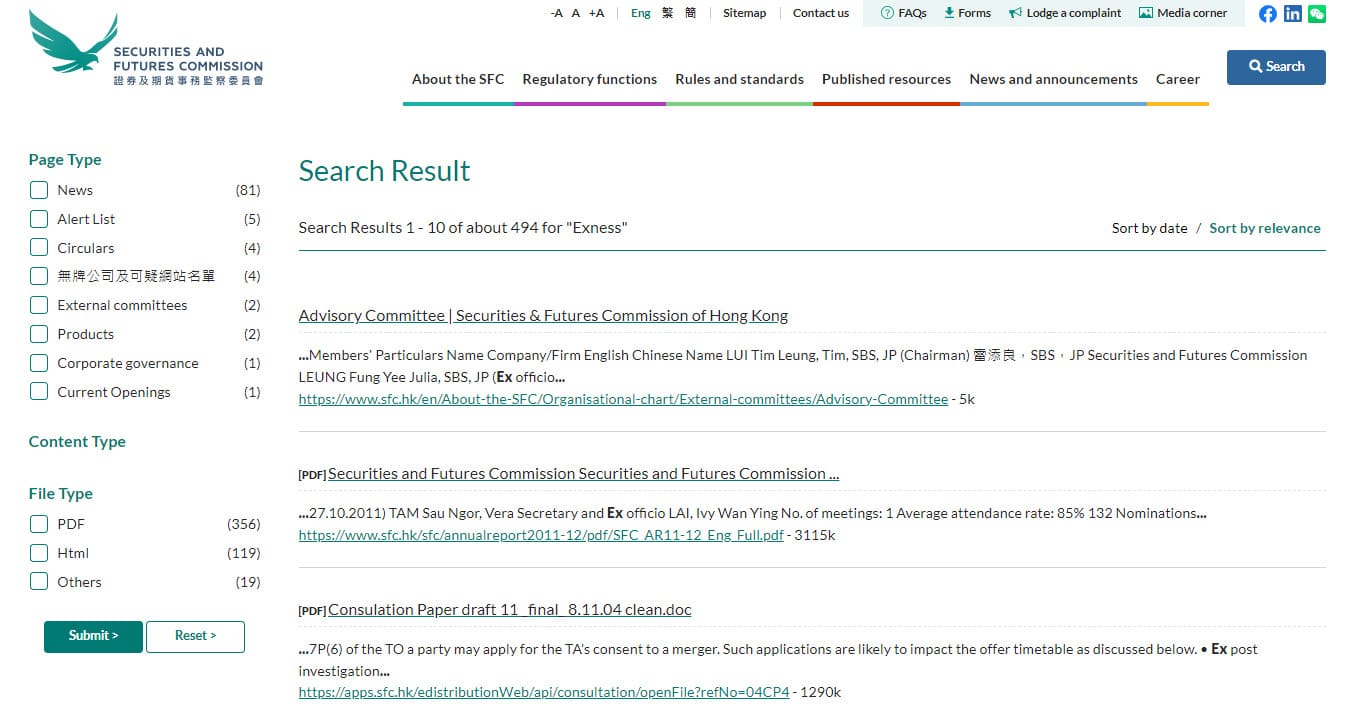1358x710 pixels.
Task: Check the PDF file type checkbox
Action: click(39, 524)
